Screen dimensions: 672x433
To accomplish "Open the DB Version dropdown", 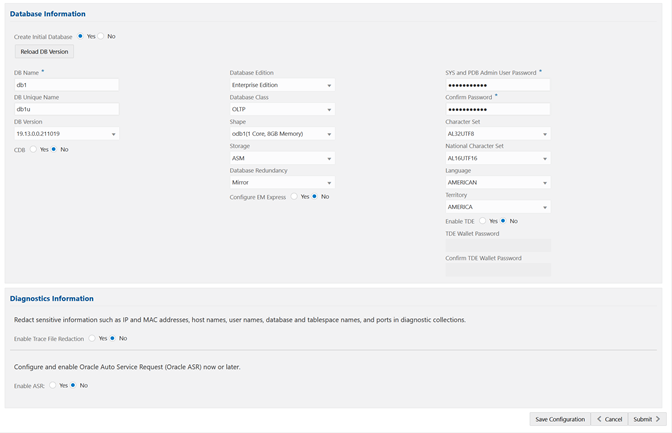I will coord(66,134).
